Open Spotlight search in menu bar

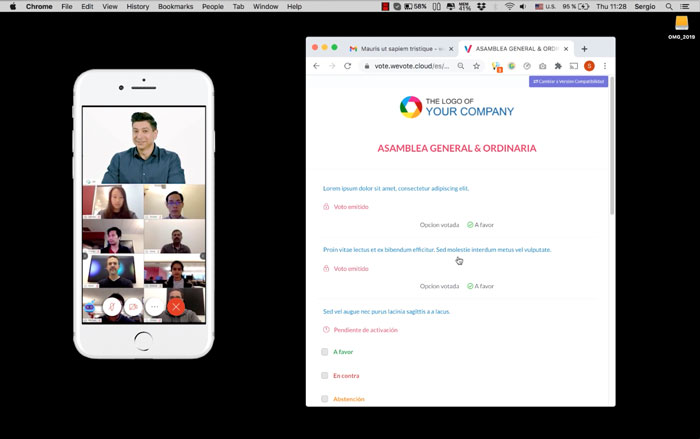pyautogui.click(x=669, y=6)
